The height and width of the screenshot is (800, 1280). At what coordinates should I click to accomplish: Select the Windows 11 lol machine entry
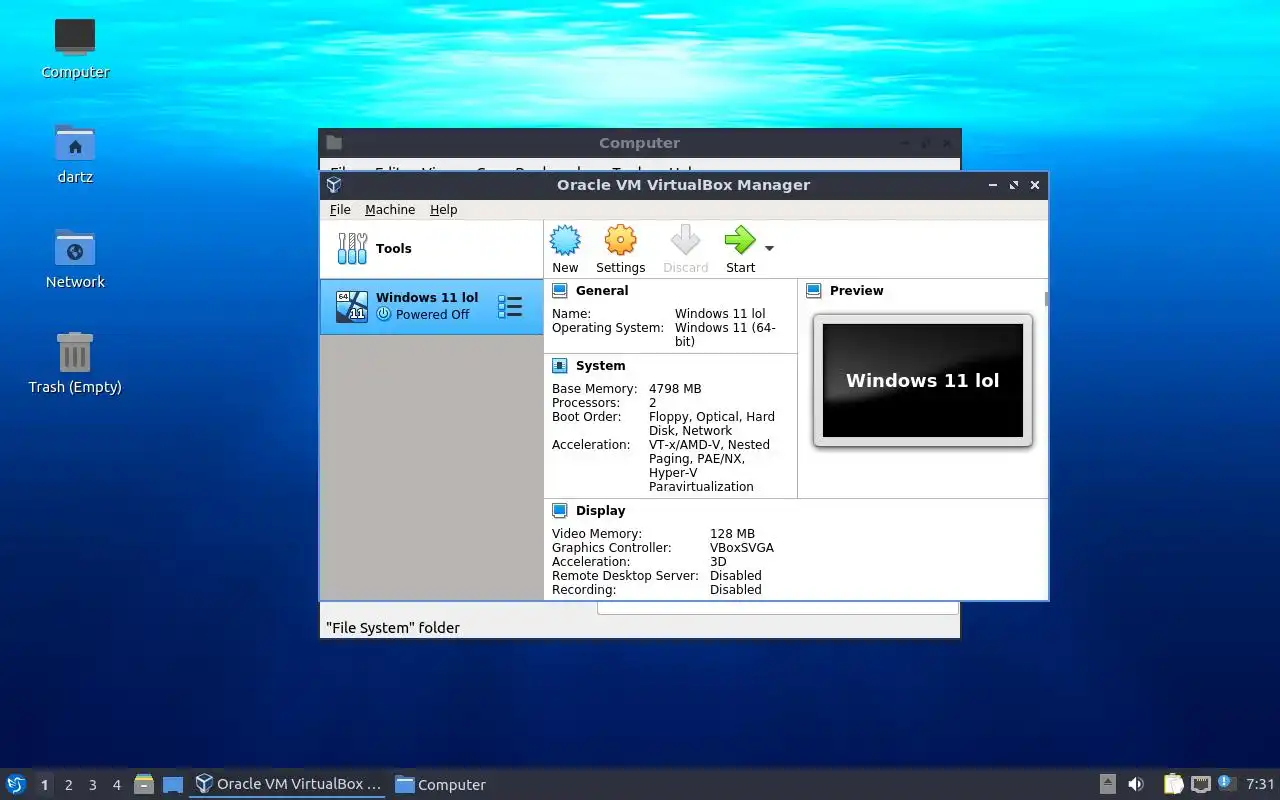point(431,306)
